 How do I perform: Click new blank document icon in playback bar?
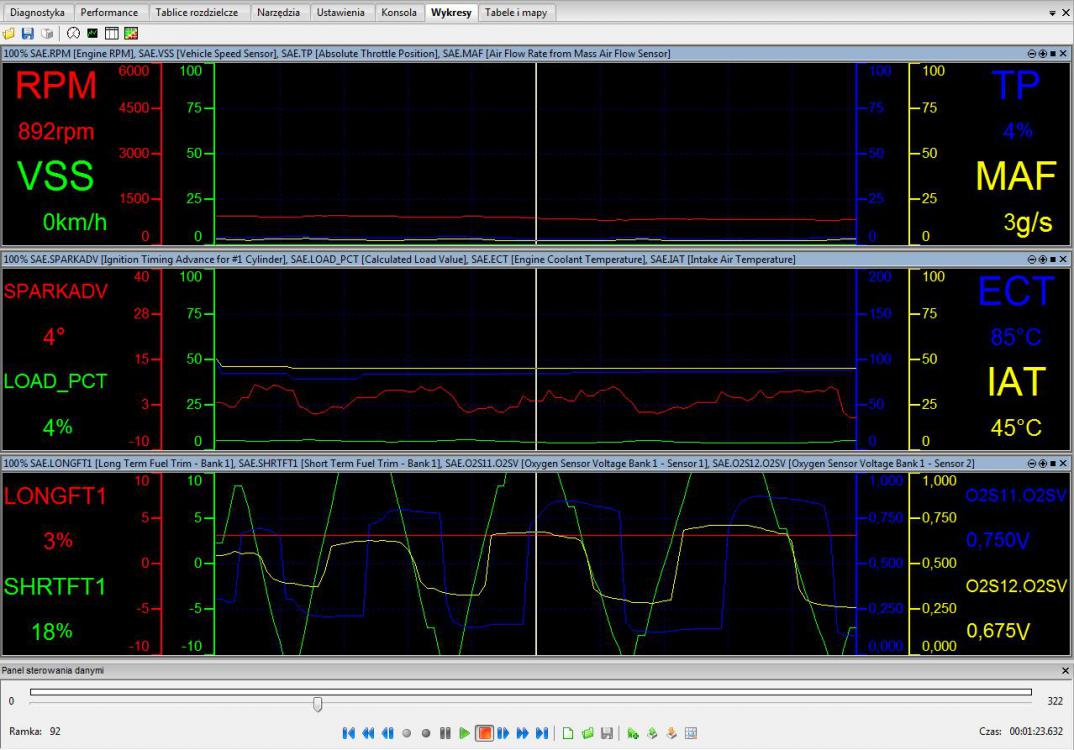(568, 733)
